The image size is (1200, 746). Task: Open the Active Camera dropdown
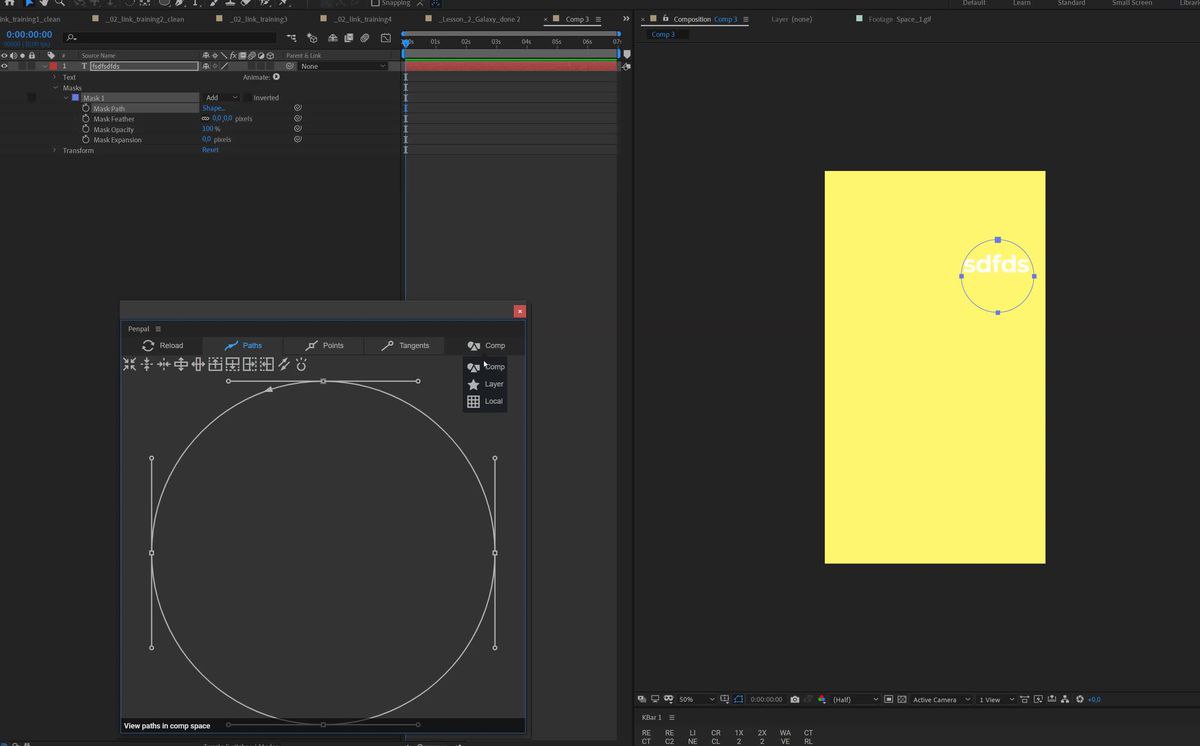(941, 699)
